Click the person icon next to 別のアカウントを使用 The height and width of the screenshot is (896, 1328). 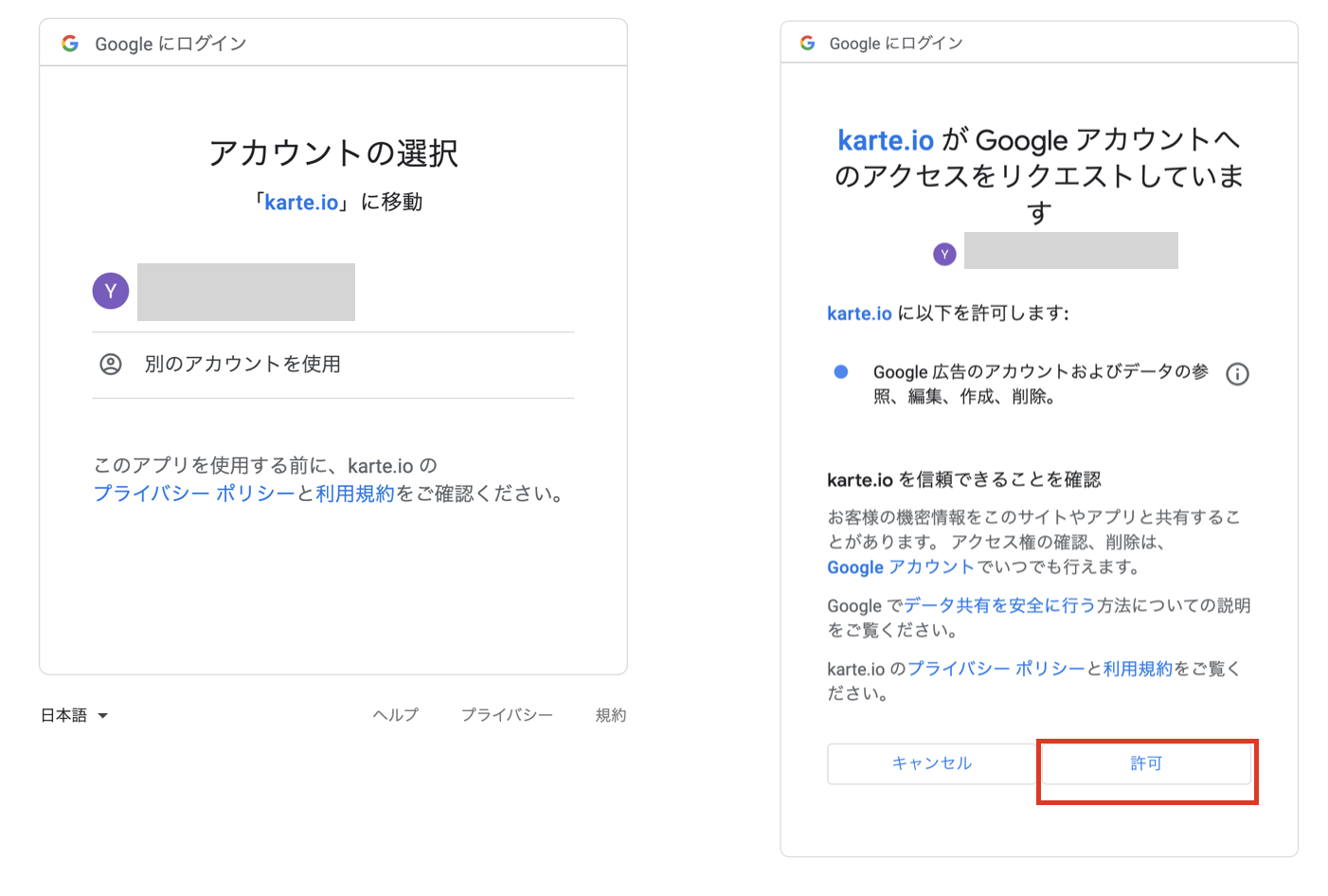point(111,365)
